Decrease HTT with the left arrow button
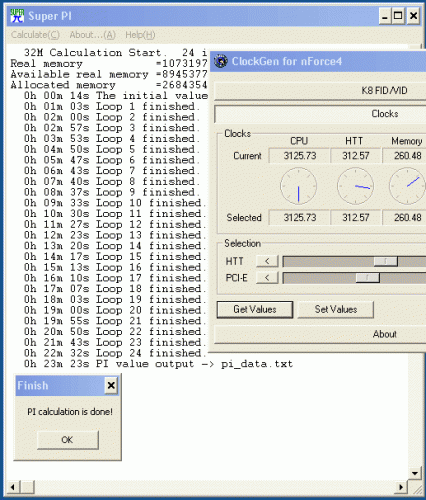426x500 pixels. (267, 261)
